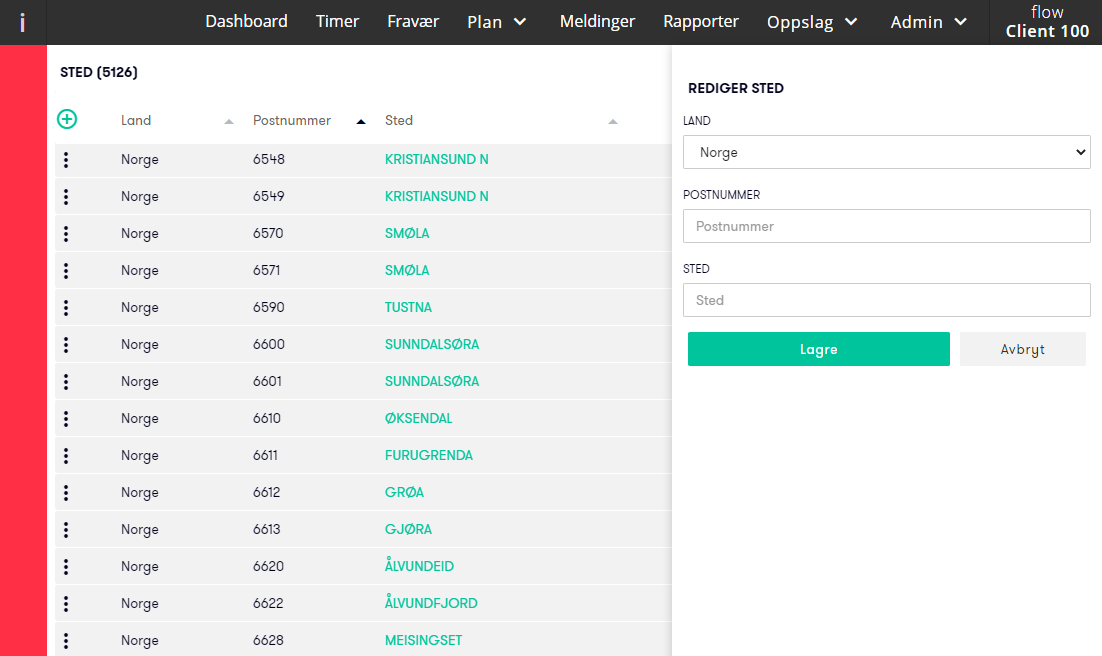Open row menu for ØKSENDAL
This screenshot has width=1102, height=656.
click(66, 418)
